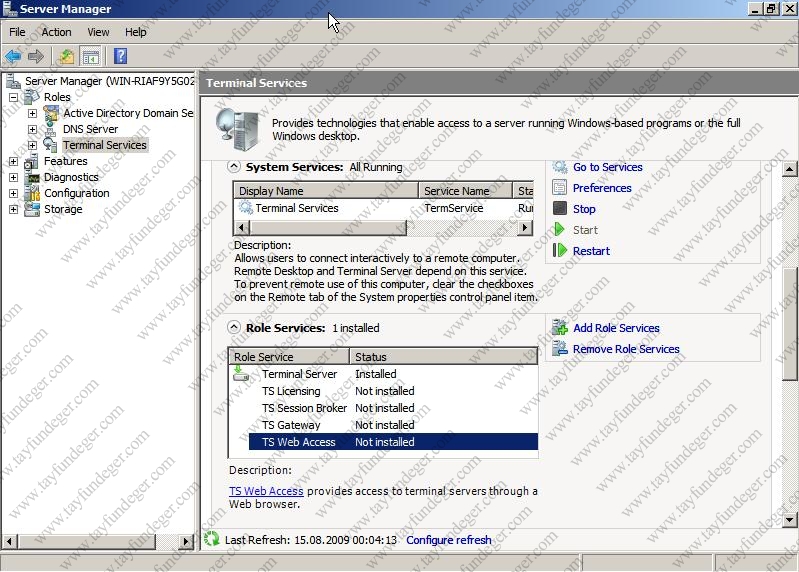Click the Terminal Server installed role icon
The height and width of the screenshot is (572, 799).
[x=241, y=374]
